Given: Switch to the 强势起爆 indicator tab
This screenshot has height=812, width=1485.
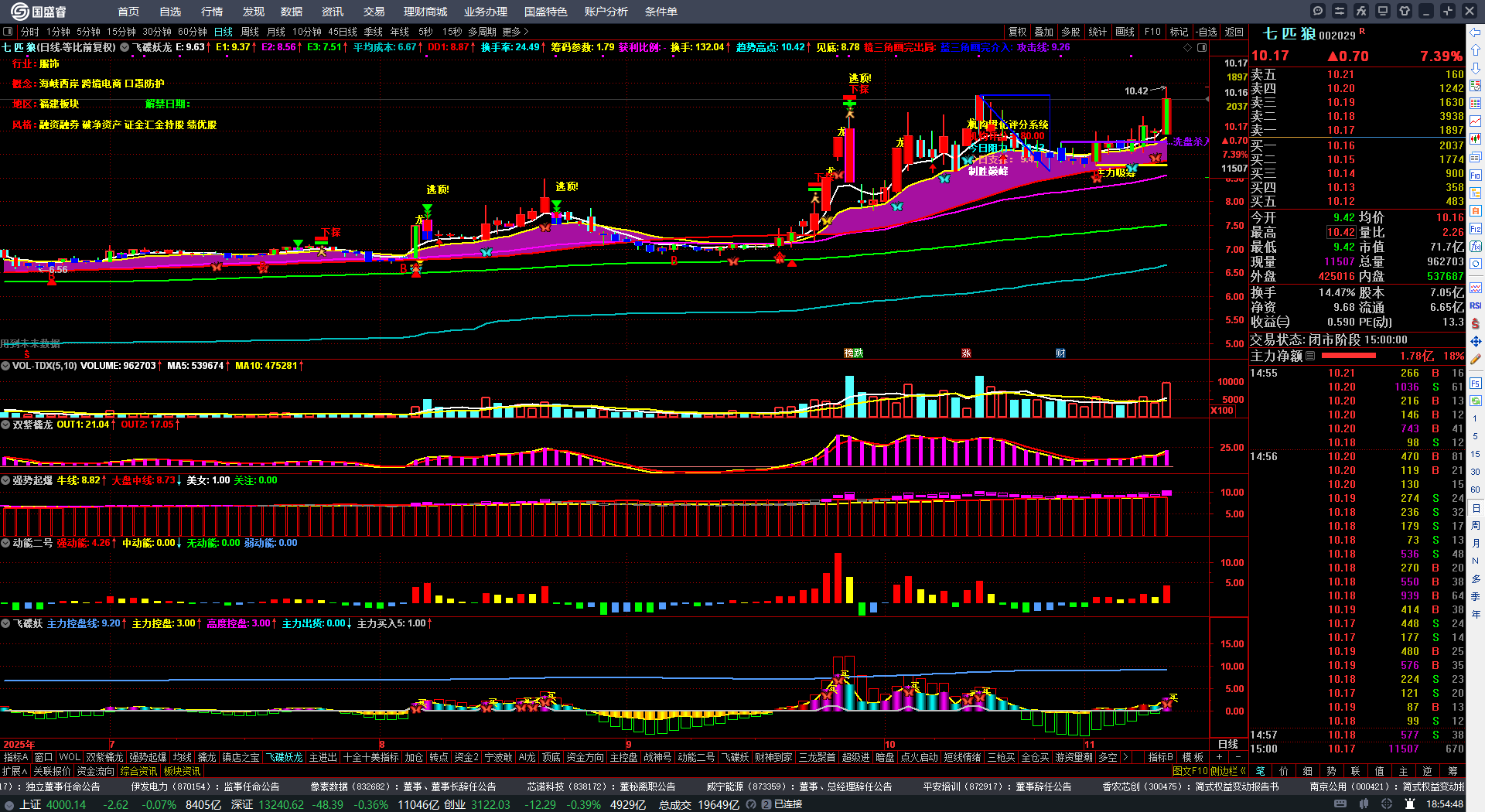Looking at the screenshot, I should point(148,757).
